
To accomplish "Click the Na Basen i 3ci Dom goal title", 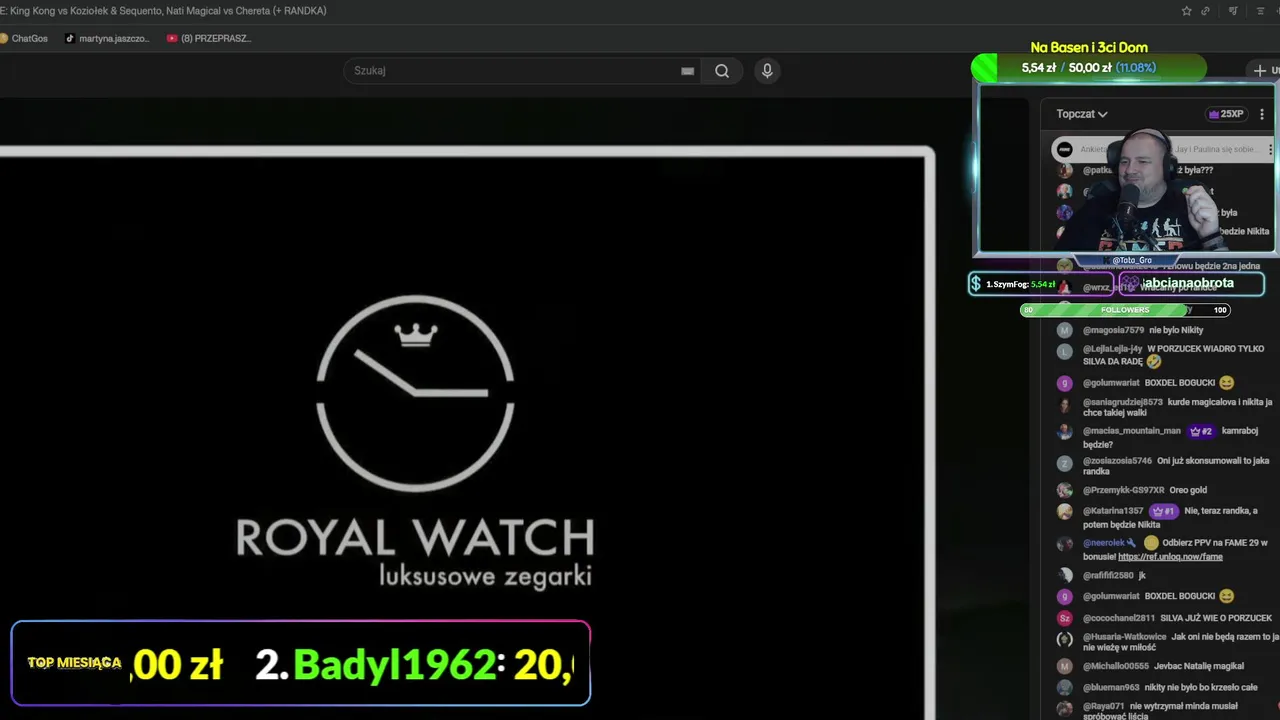I will pos(1089,47).
